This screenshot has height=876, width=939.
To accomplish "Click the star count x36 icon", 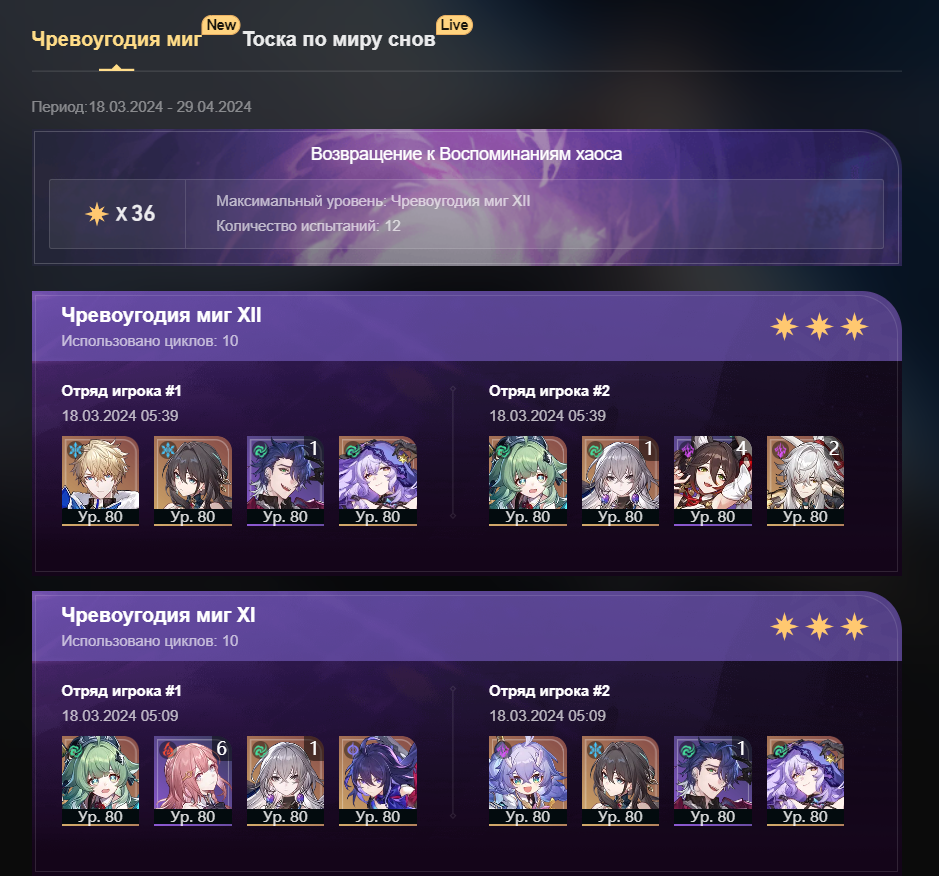I will point(96,214).
